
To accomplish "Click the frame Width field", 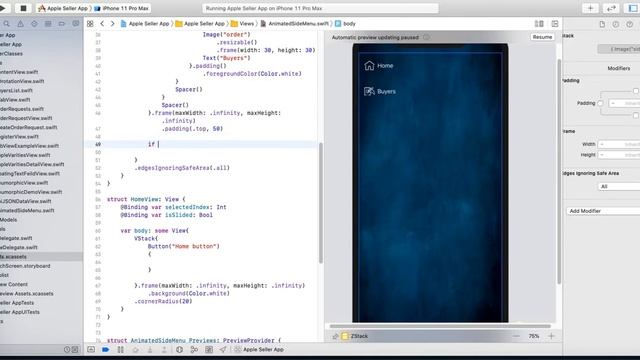I will 619,144.
